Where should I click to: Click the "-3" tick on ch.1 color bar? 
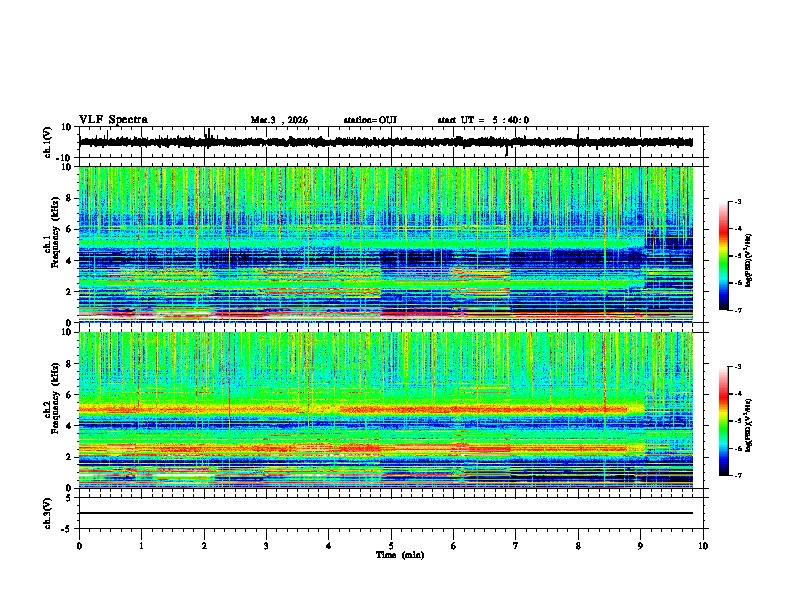pyautogui.click(x=737, y=201)
